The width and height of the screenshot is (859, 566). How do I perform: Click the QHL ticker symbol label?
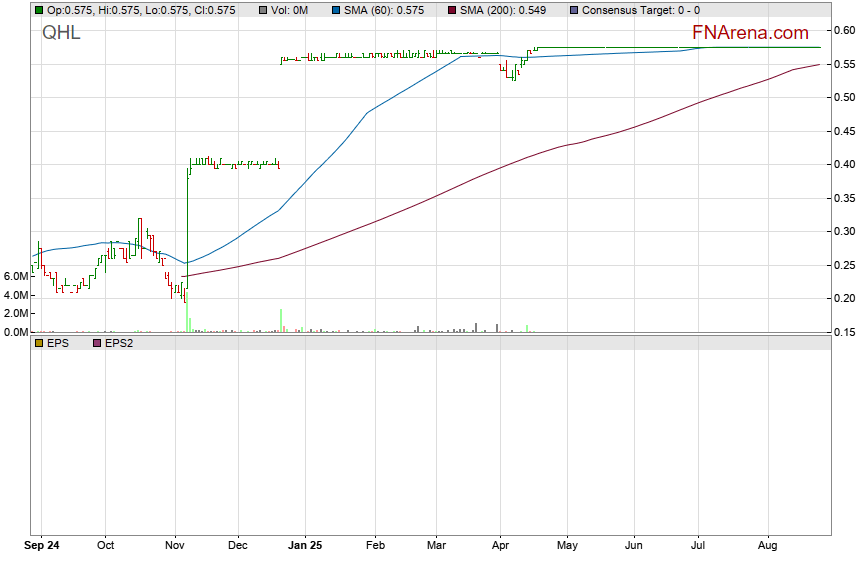click(61, 32)
